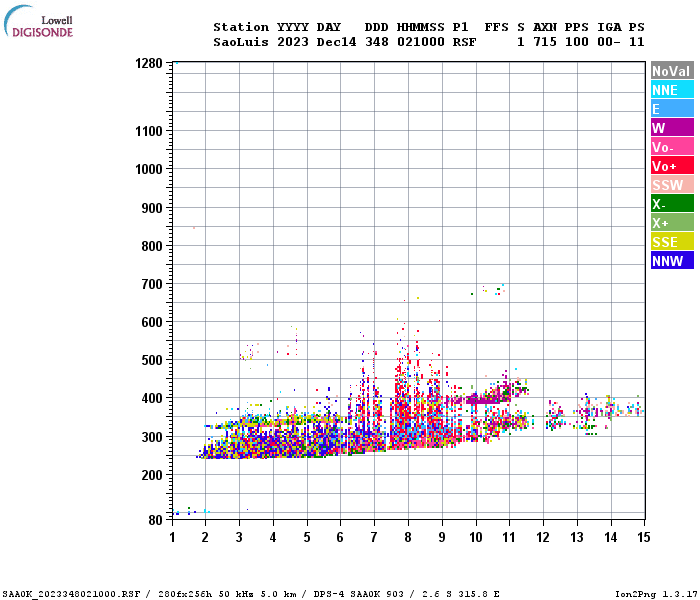700x600 pixels.
Task: Click the 1280 height axis label
Action: pos(149,63)
